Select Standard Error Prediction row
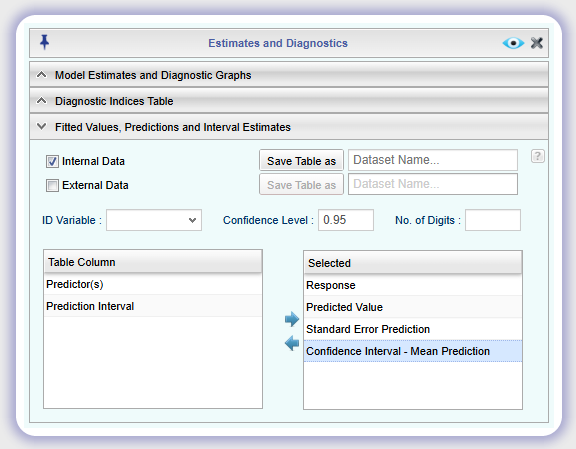This screenshot has height=449, width=576. 413,329
